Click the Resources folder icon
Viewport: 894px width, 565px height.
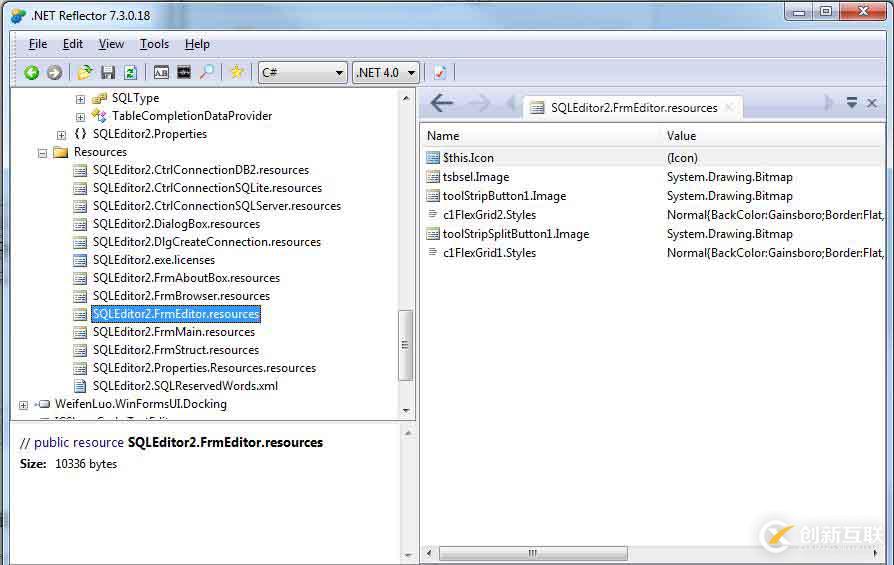[x=60, y=152]
